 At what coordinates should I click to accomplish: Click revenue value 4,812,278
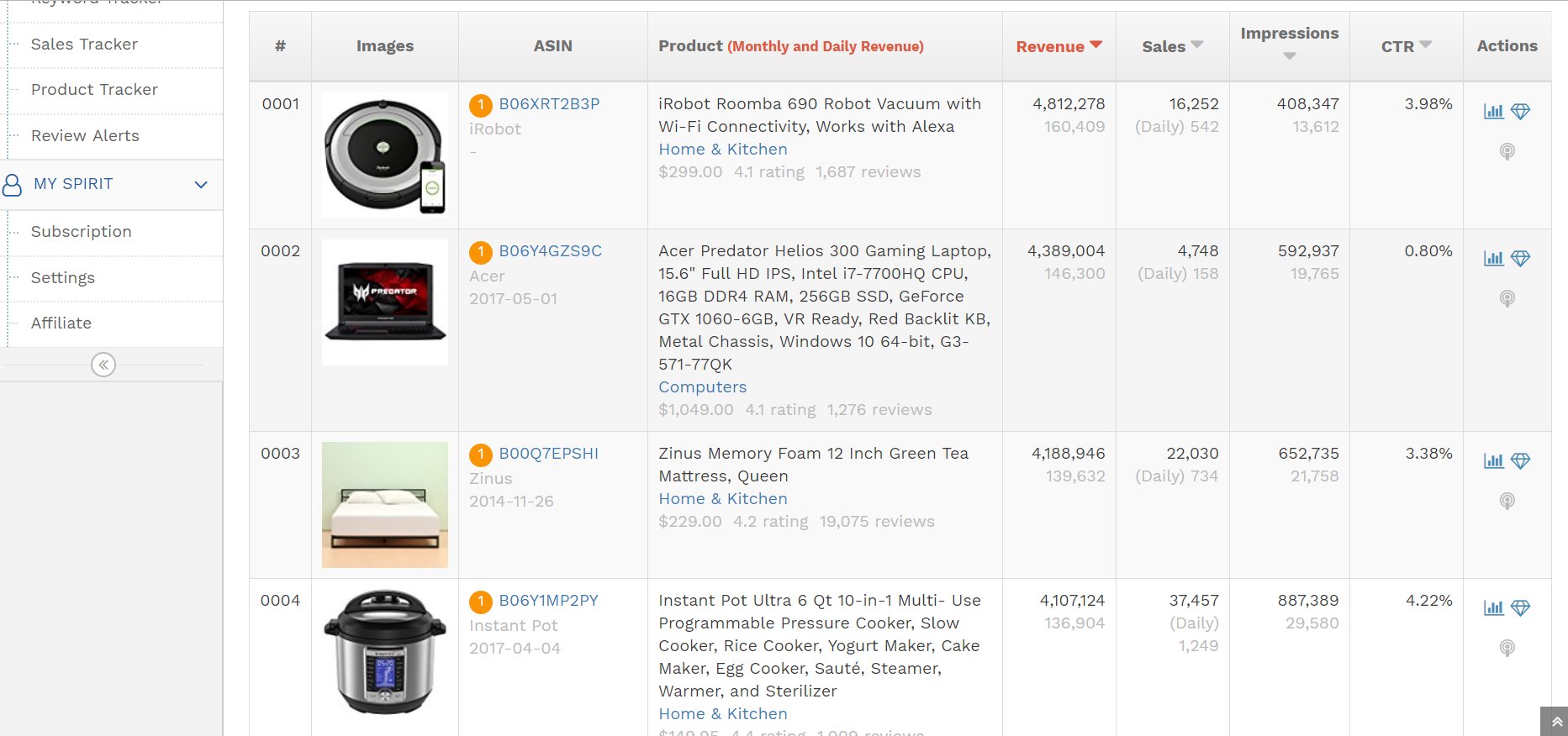click(x=1069, y=104)
